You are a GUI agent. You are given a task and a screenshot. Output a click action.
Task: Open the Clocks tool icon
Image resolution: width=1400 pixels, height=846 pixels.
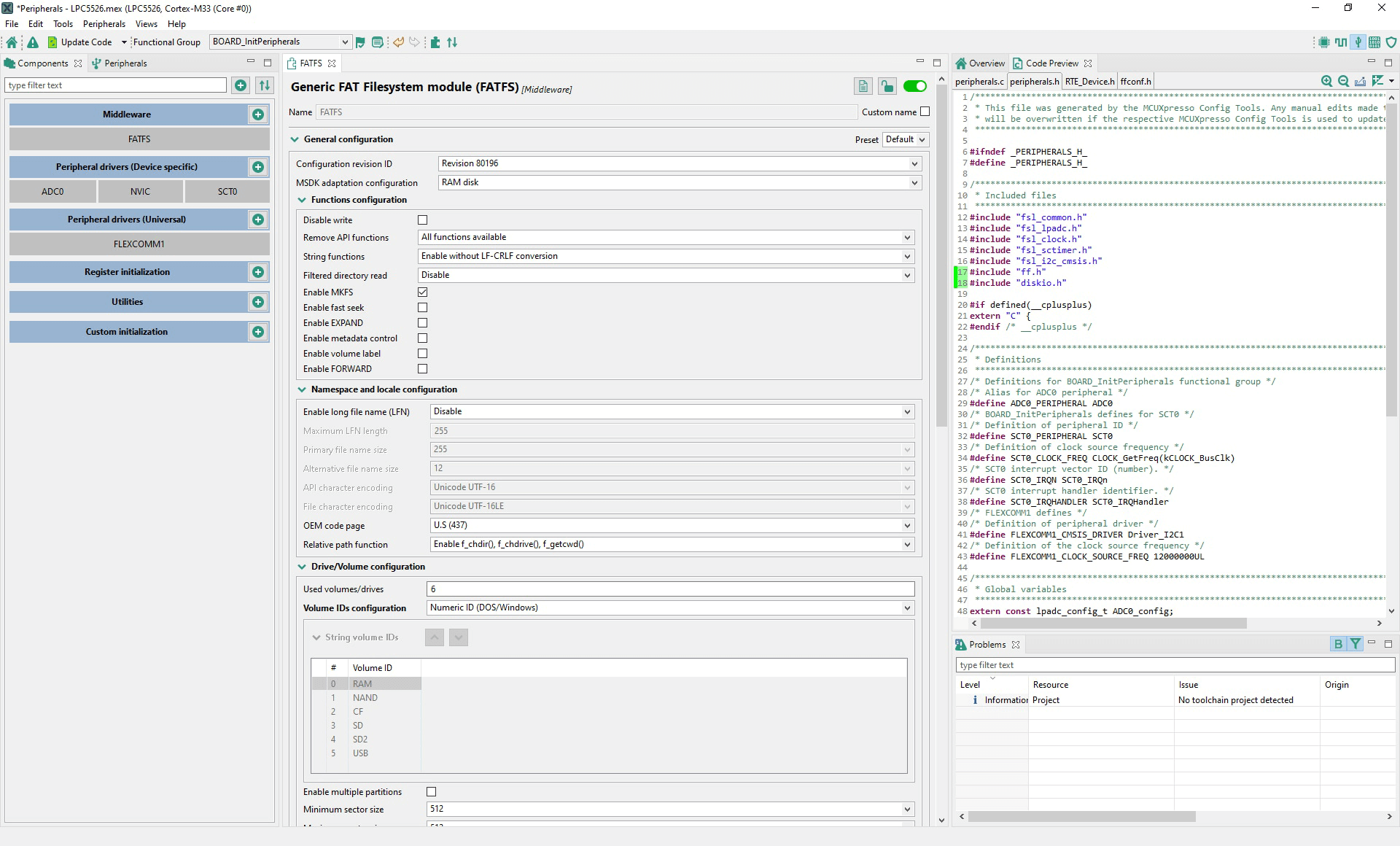(x=1341, y=42)
